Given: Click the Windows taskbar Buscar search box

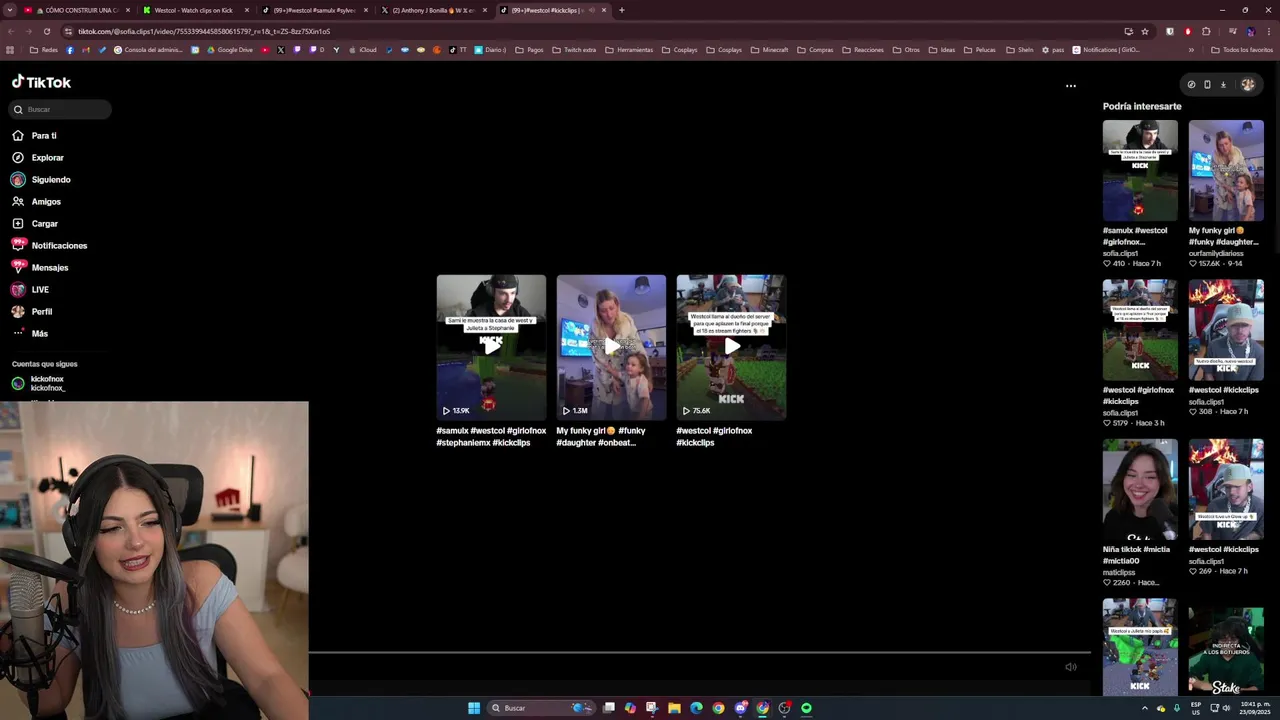Looking at the screenshot, I should [x=541, y=708].
